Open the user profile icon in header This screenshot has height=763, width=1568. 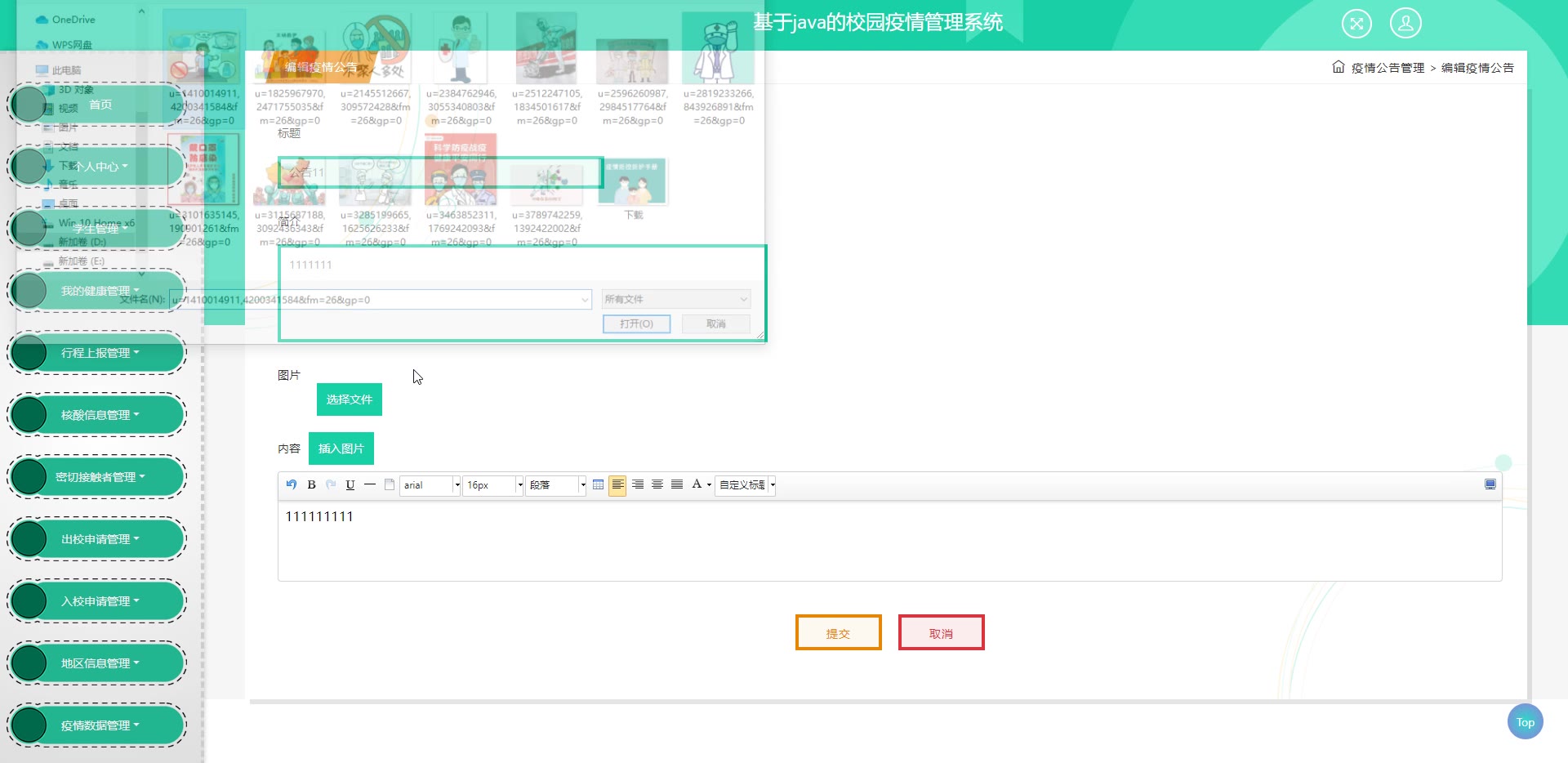point(1405,23)
